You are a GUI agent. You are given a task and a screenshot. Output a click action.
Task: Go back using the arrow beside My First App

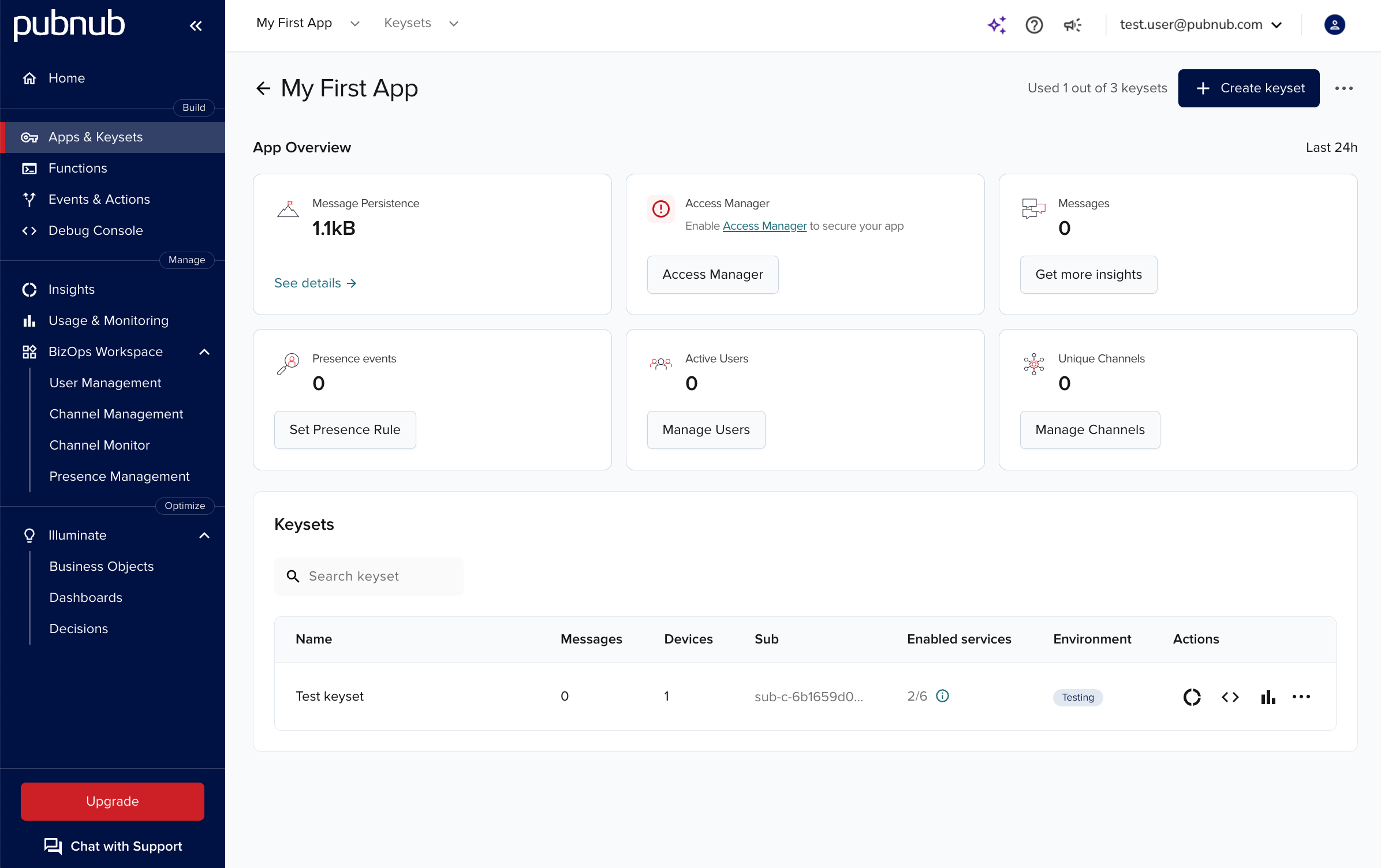(263, 88)
